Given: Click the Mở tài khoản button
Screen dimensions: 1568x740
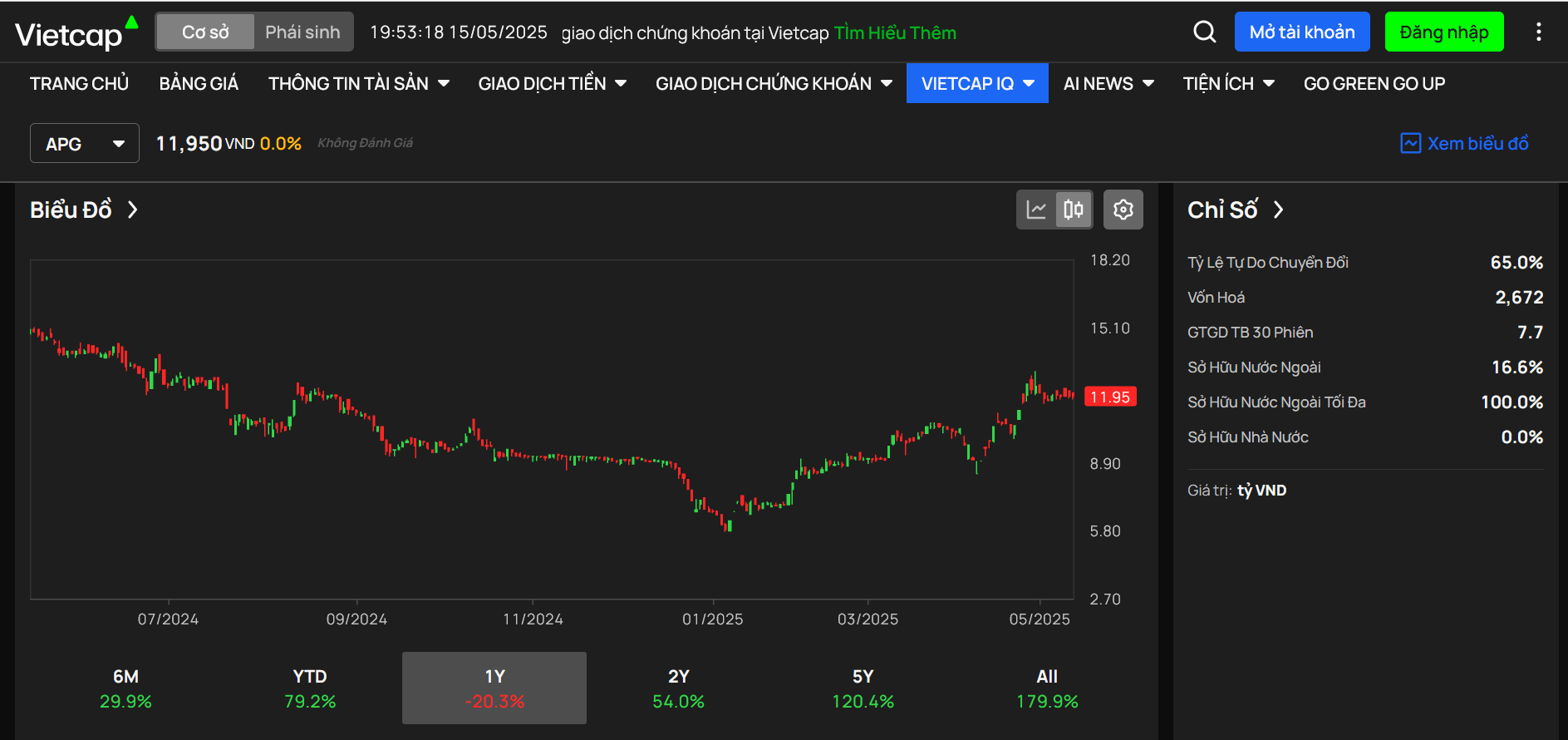Looking at the screenshot, I should [x=1301, y=32].
